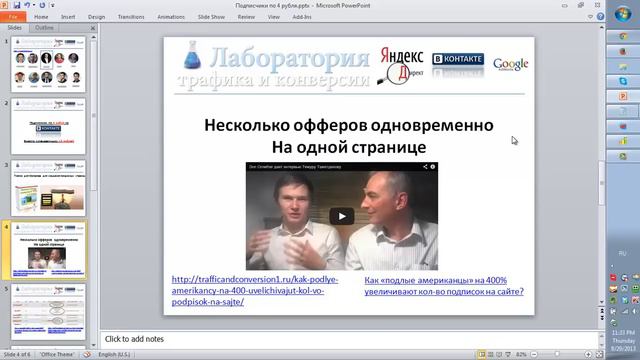Click the video info icon
The height and width of the screenshot is (360, 640).
[433, 167]
